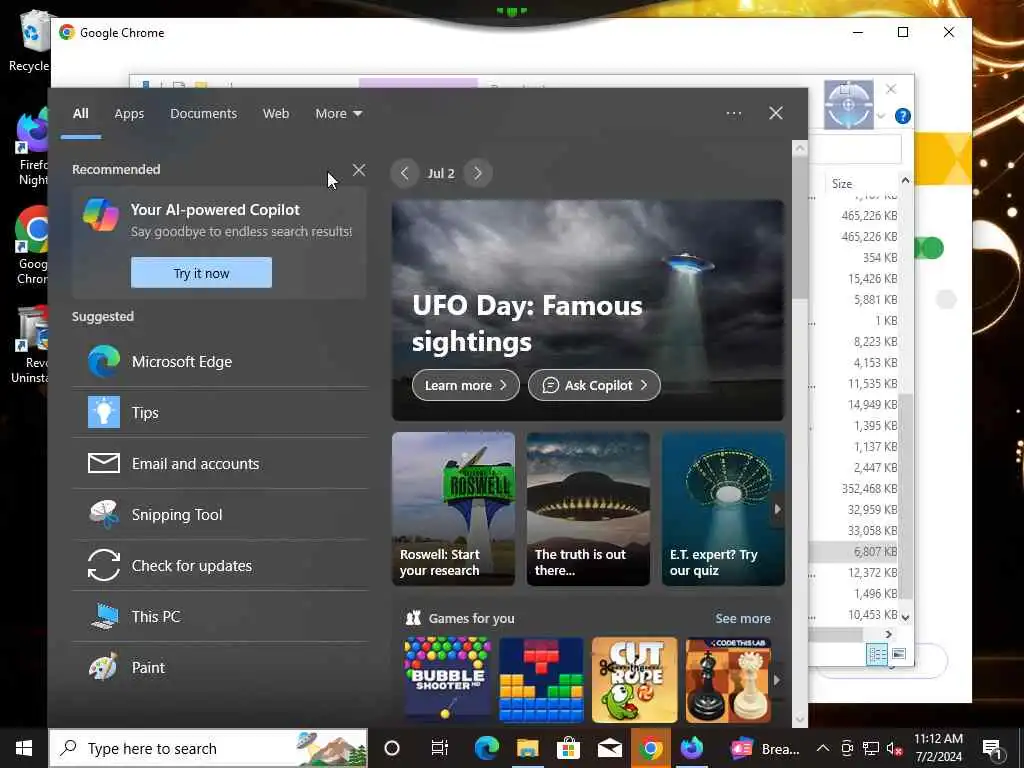Click the search panel vertical scrollbar

[x=800, y=229]
